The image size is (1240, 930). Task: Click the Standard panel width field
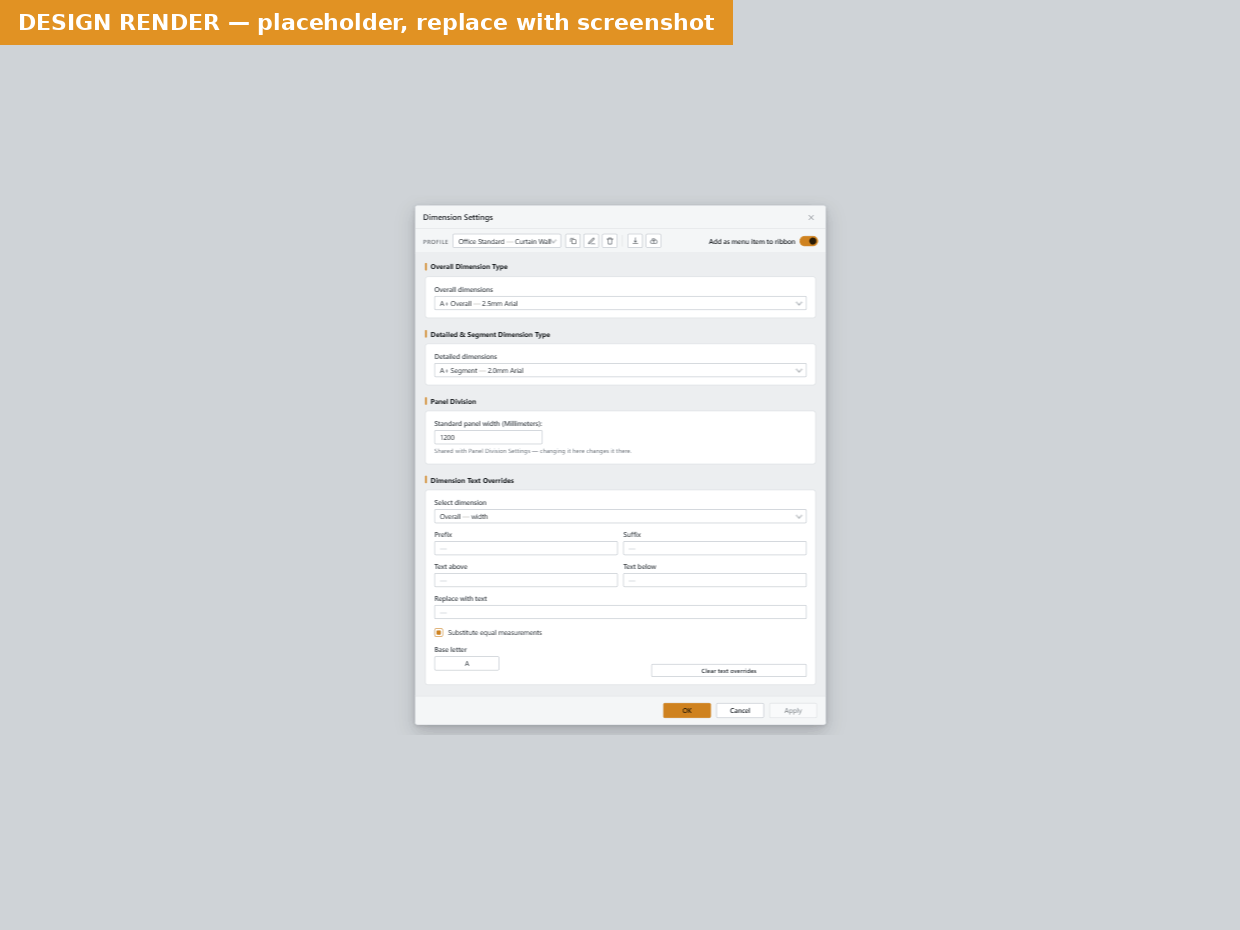tap(488, 437)
